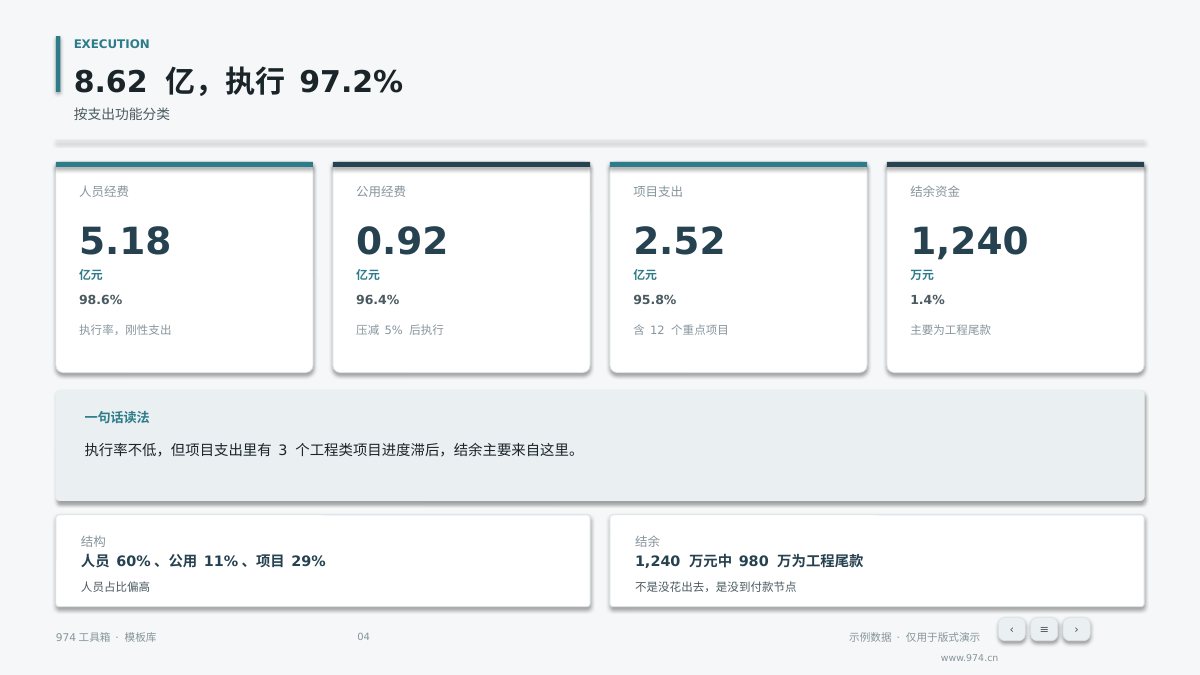Click the note 主要为工程尾款

coord(950,329)
